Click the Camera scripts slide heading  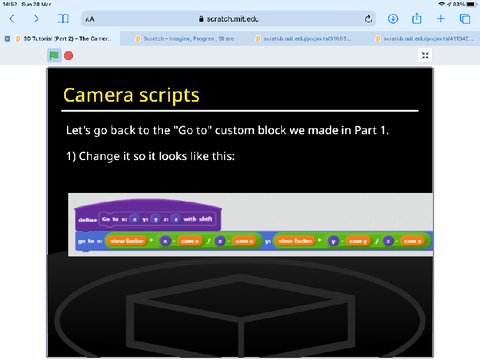pyautogui.click(x=131, y=95)
